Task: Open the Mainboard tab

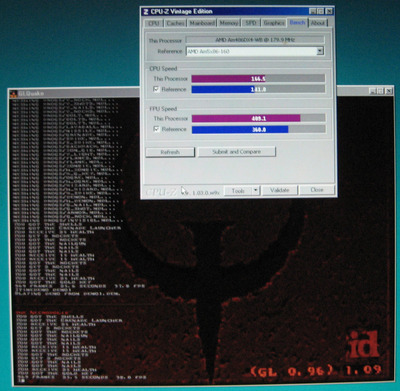Action: (x=202, y=23)
